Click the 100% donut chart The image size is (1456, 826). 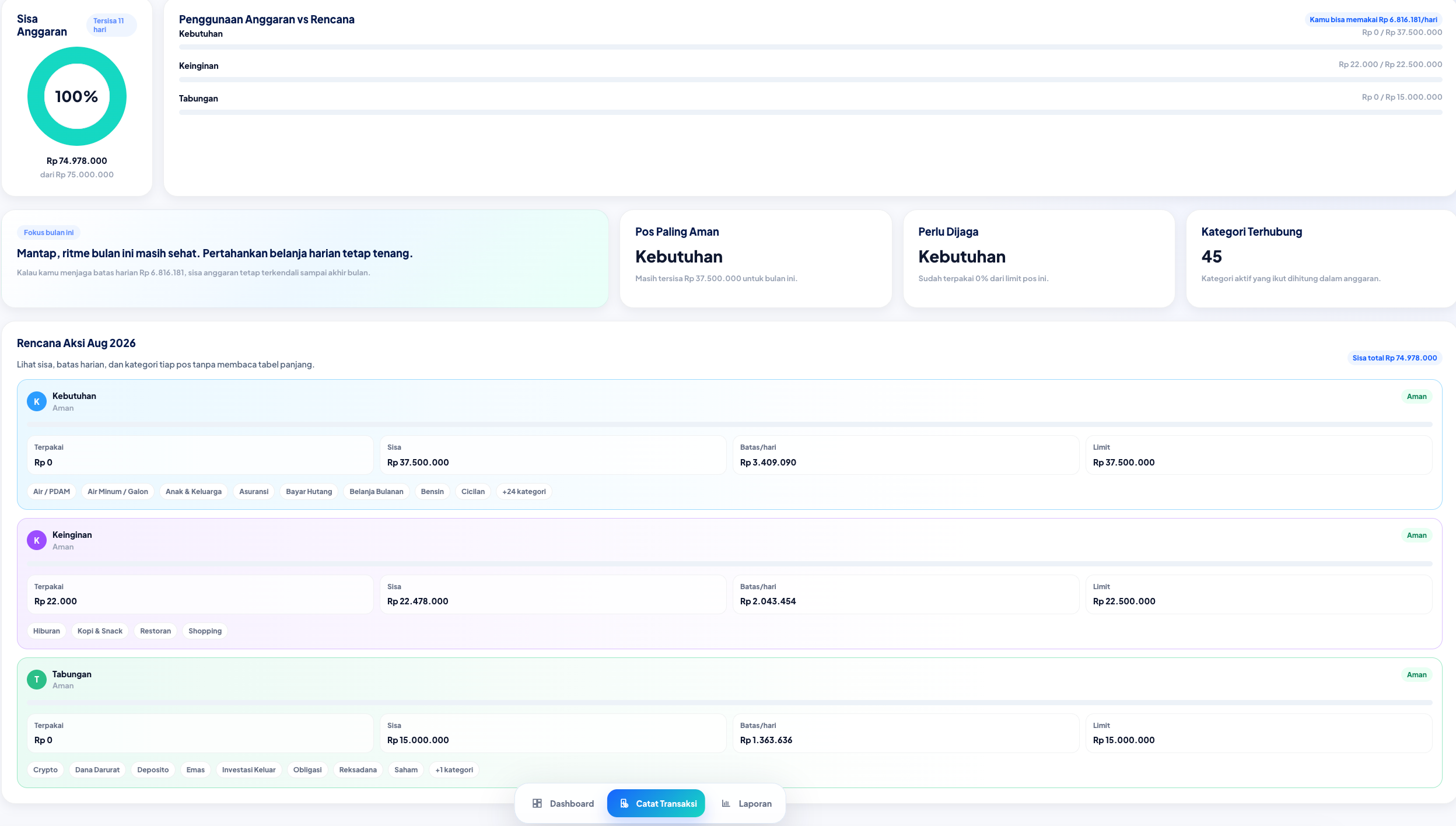click(x=77, y=96)
